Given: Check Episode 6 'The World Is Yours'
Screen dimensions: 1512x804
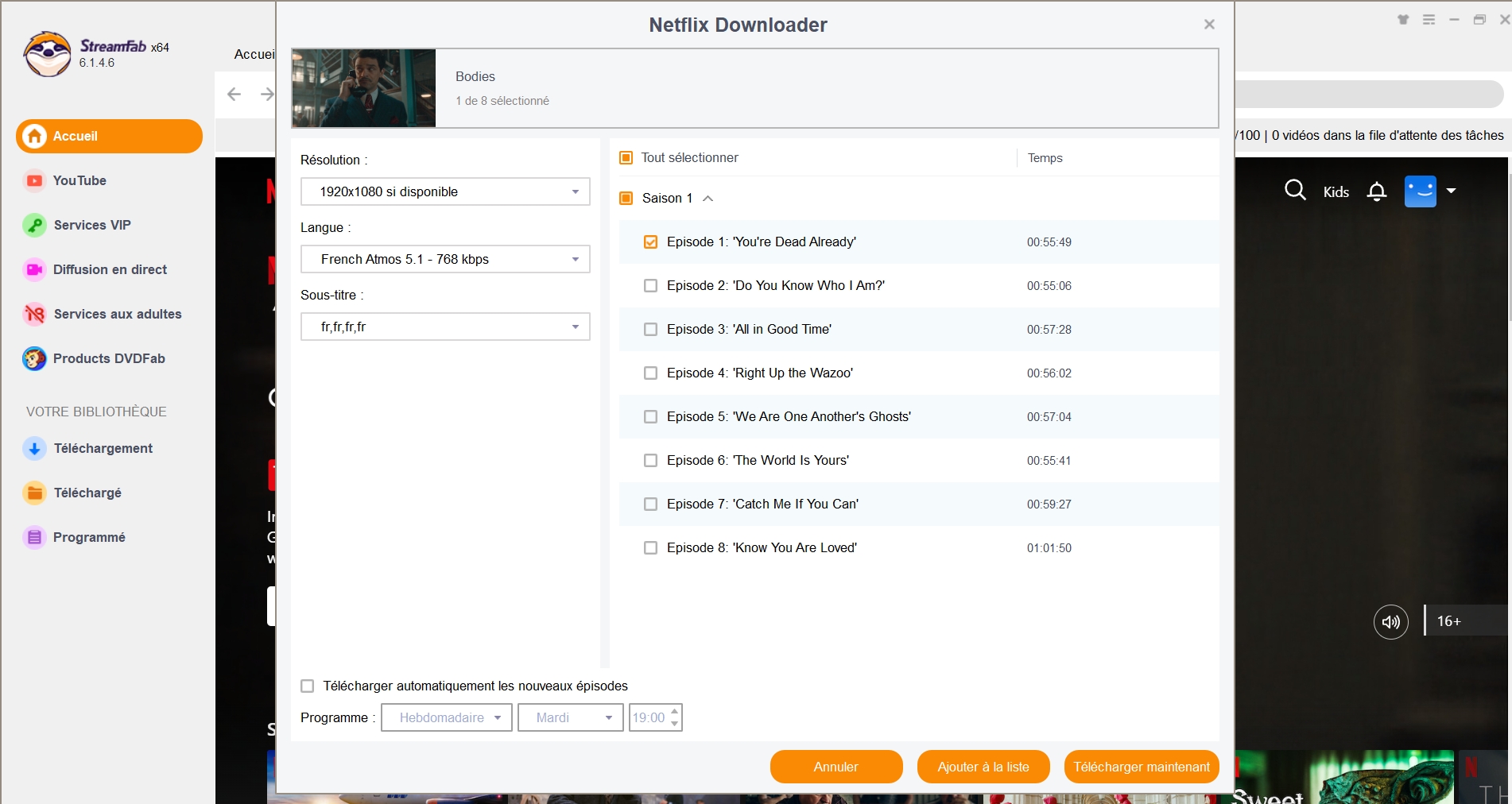Looking at the screenshot, I should (x=650, y=460).
